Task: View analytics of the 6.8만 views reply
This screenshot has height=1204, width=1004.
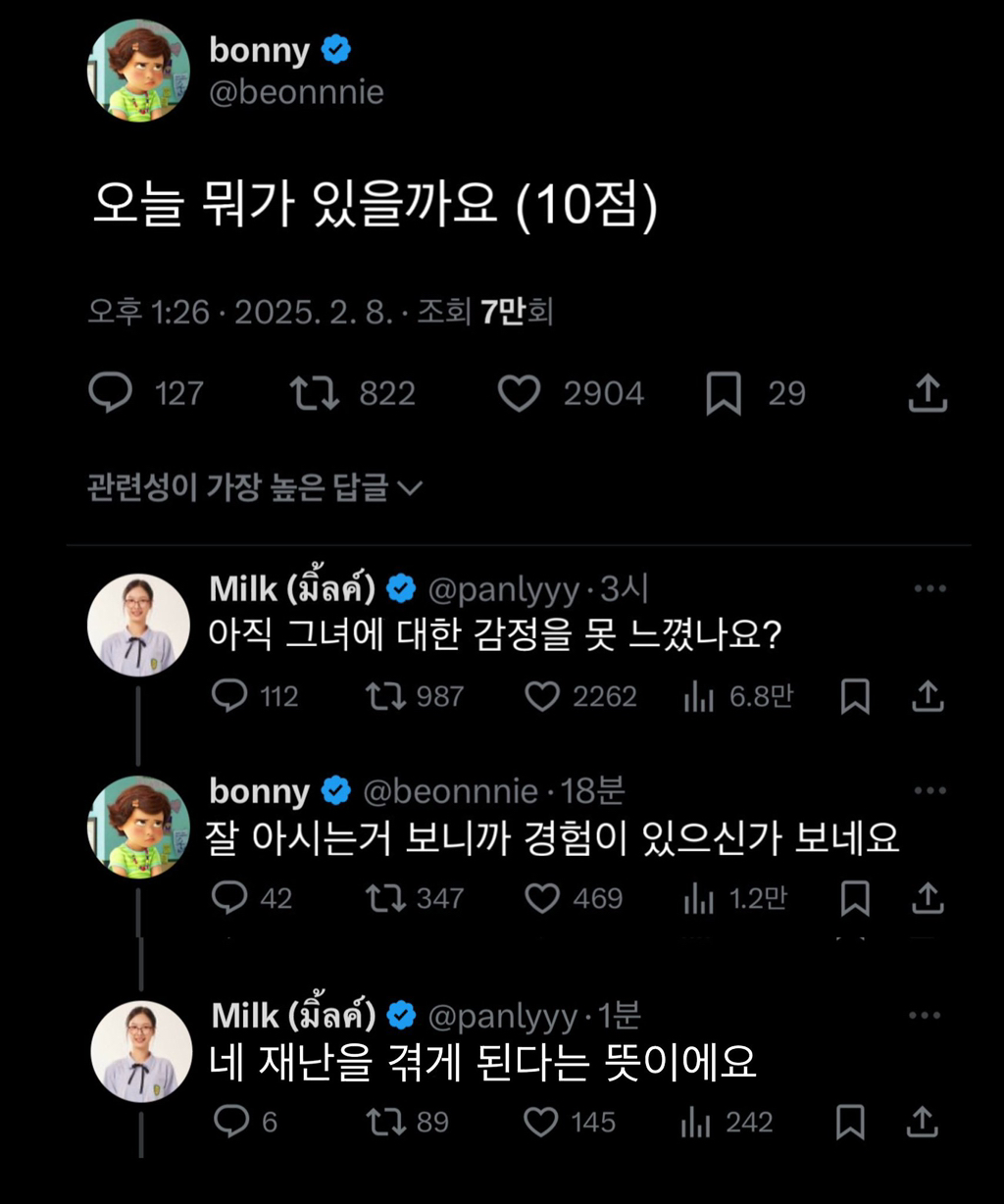Action: (698, 697)
